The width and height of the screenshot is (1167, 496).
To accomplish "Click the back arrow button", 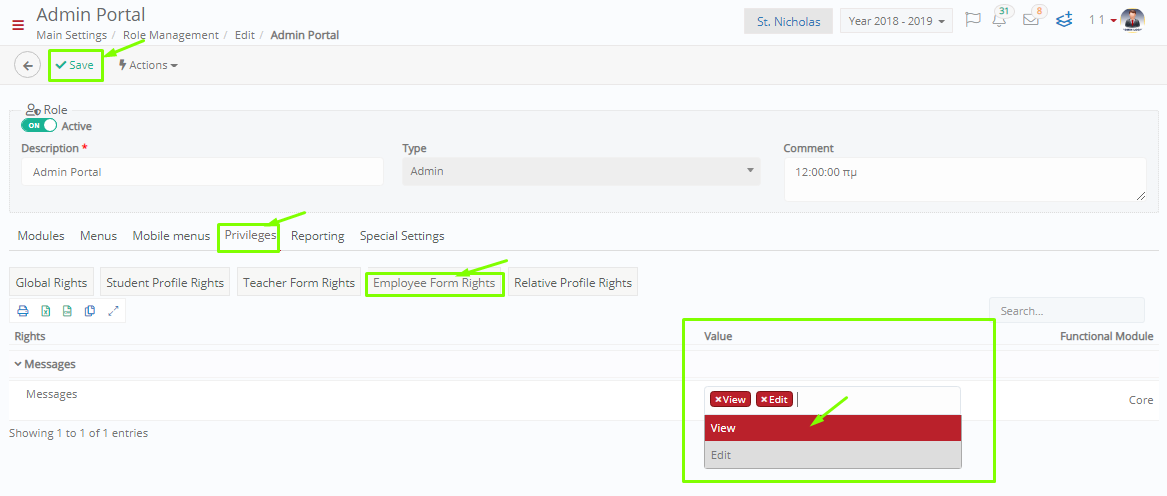I will (28, 66).
